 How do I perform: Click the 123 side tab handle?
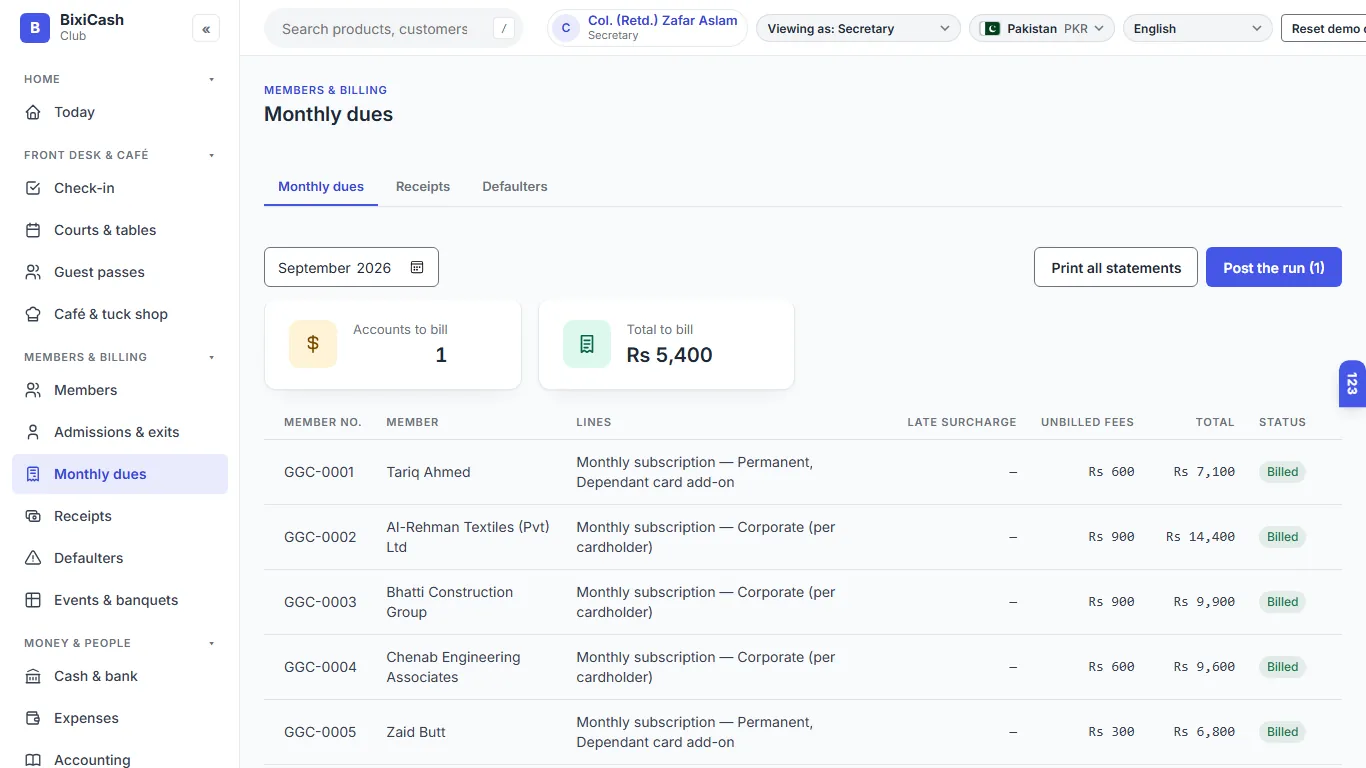pos(1352,384)
